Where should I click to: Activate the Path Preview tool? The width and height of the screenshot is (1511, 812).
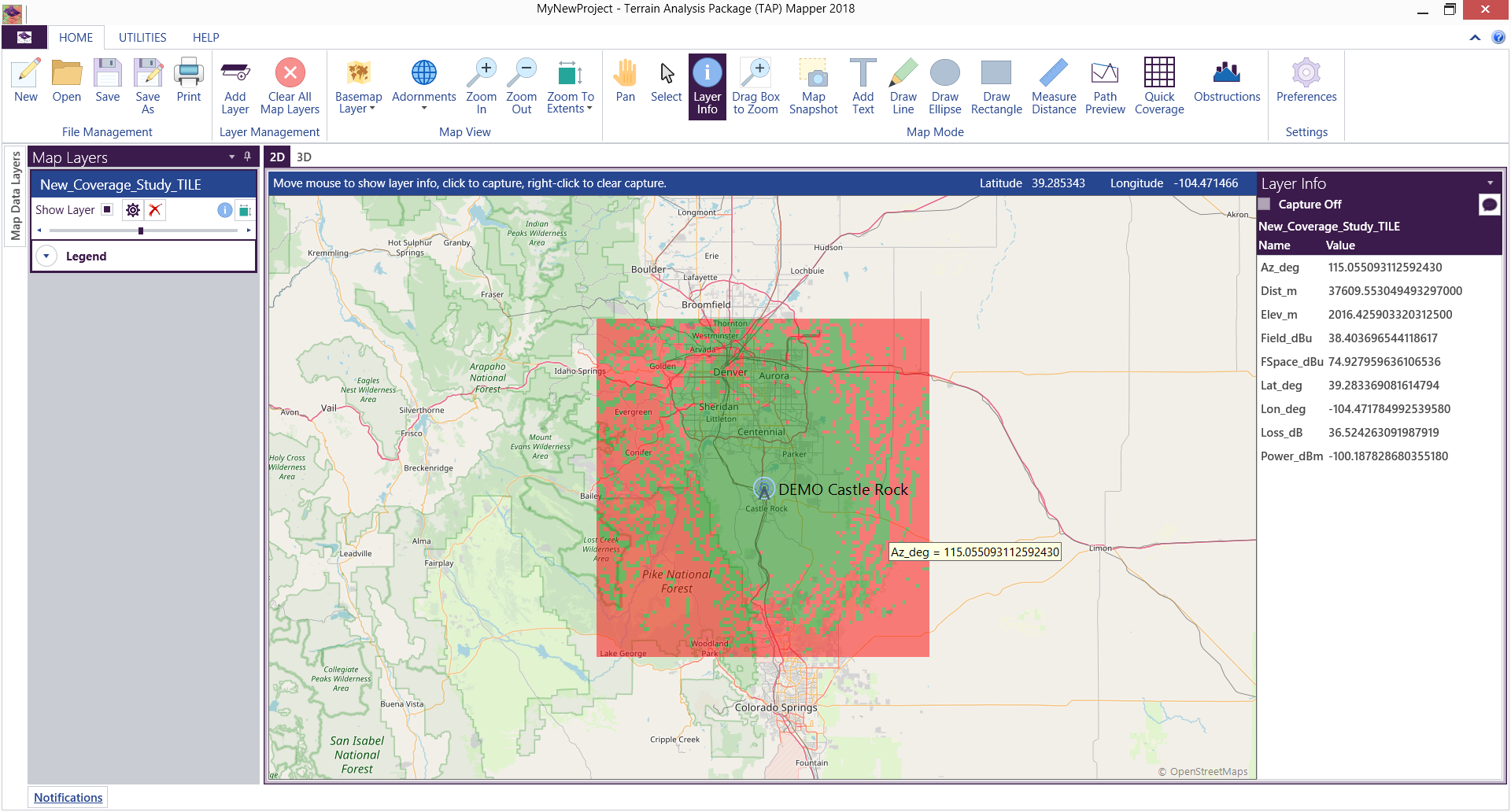[x=1104, y=87]
